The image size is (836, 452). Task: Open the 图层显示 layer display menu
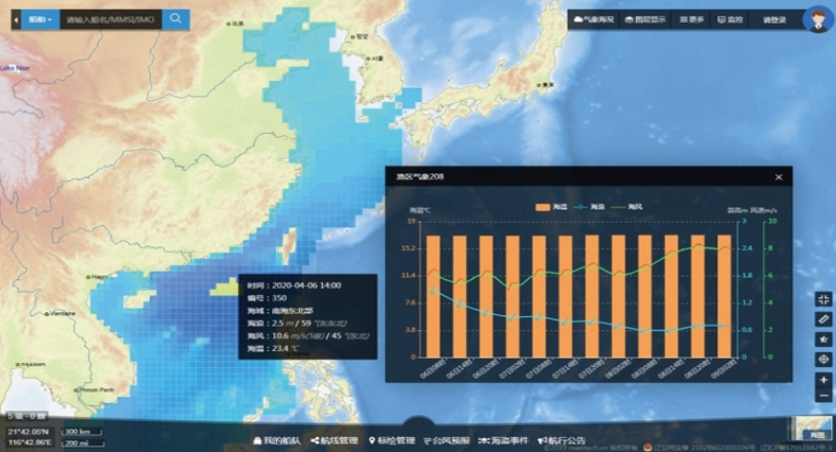pyautogui.click(x=643, y=19)
